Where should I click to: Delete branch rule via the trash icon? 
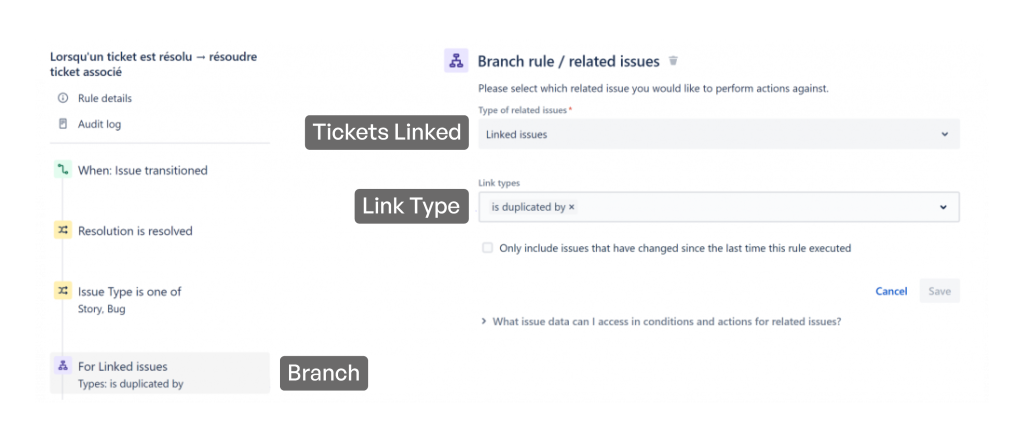pos(673,61)
